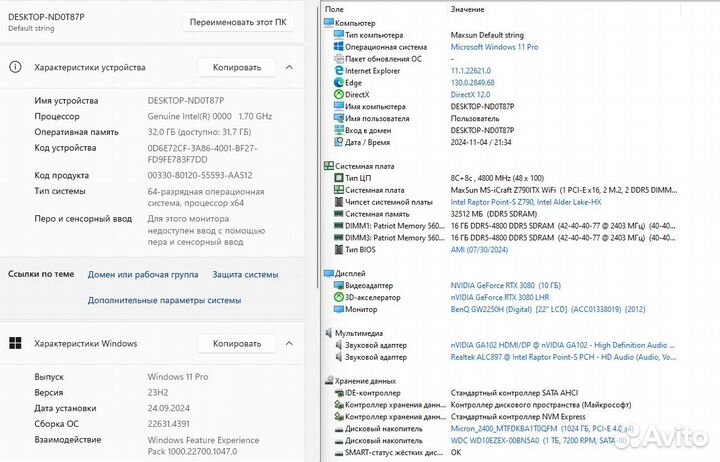Click the Вход в домен icon
The width and height of the screenshot is (720, 462).
point(339,130)
